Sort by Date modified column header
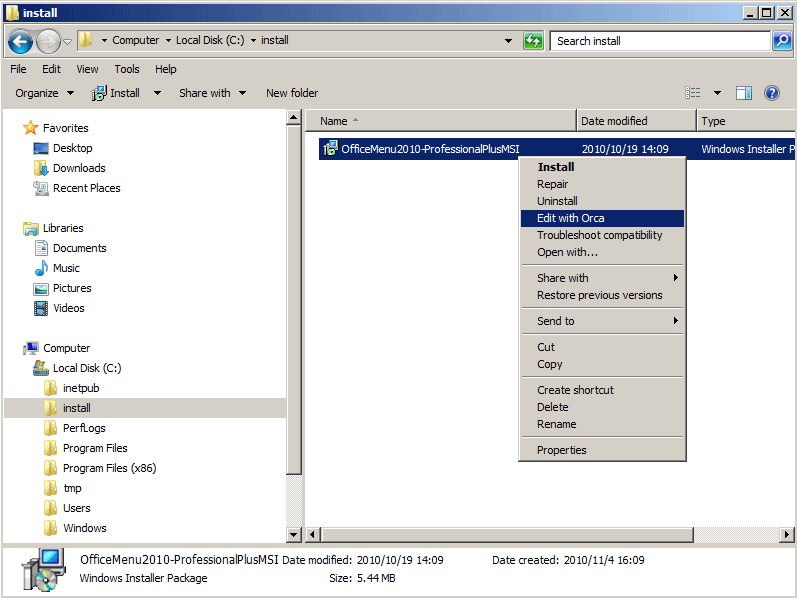This screenshot has width=797, height=598. click(x=636, y=121)
